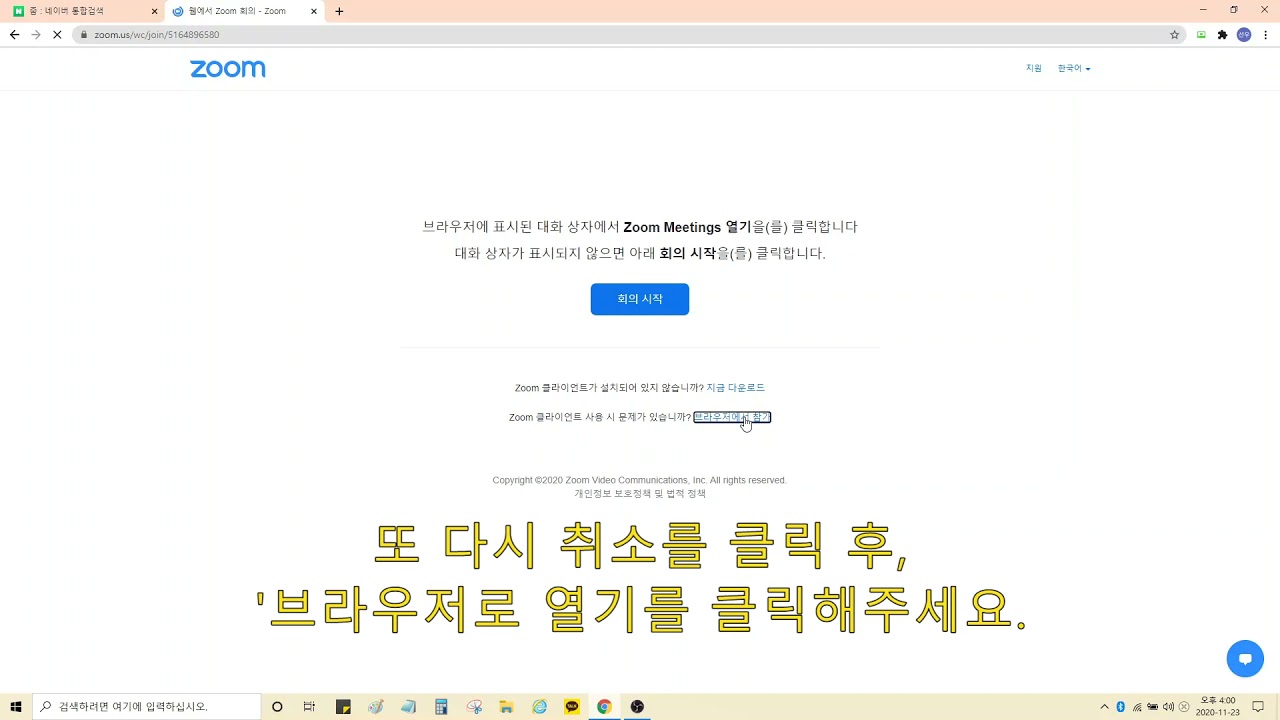Viewport: 1280px width, 720px height.
Task: Open the Chrome extensions puzzle icon
Action: pos(1222,34)
